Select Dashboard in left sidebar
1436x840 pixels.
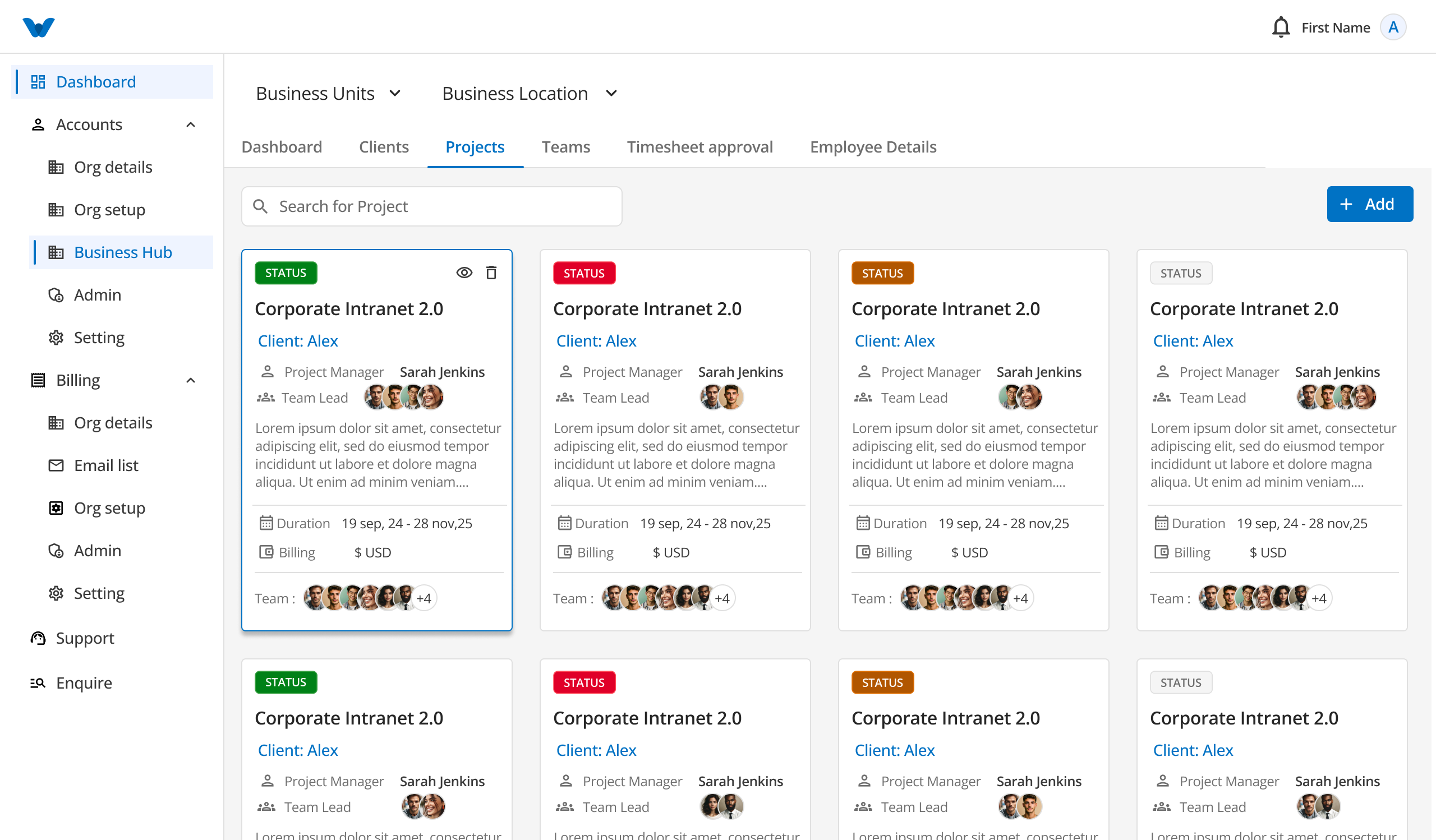[x=112, y=82]
